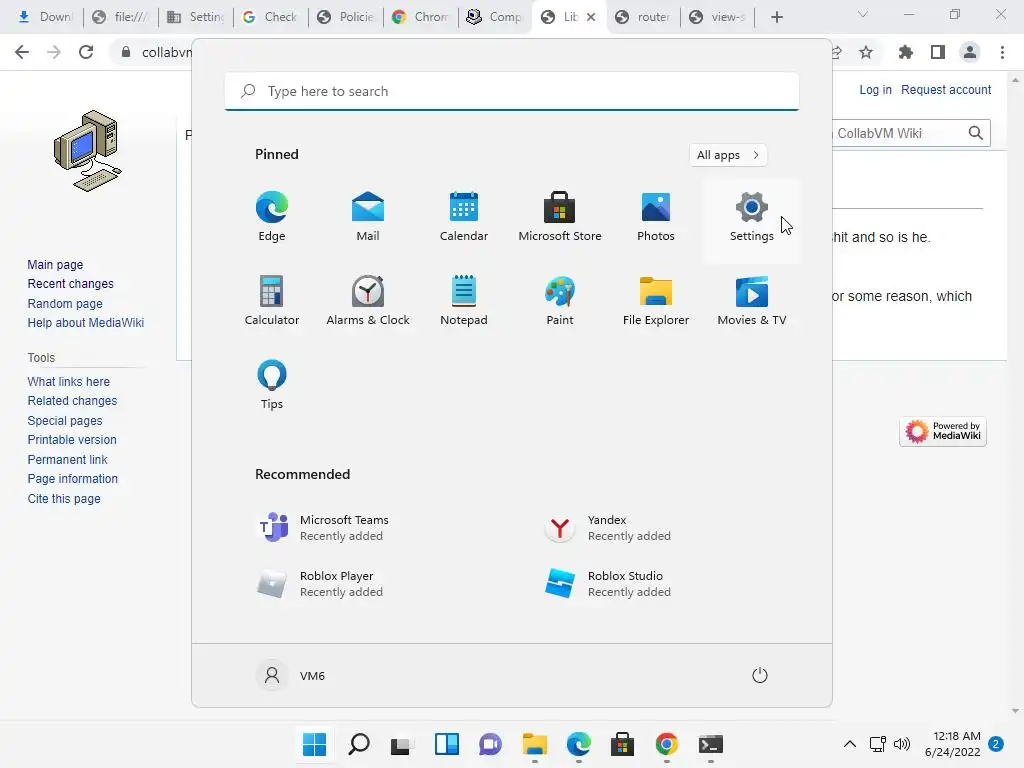Open the Paint app
The image size is (1024, 768).
(560, 301)
